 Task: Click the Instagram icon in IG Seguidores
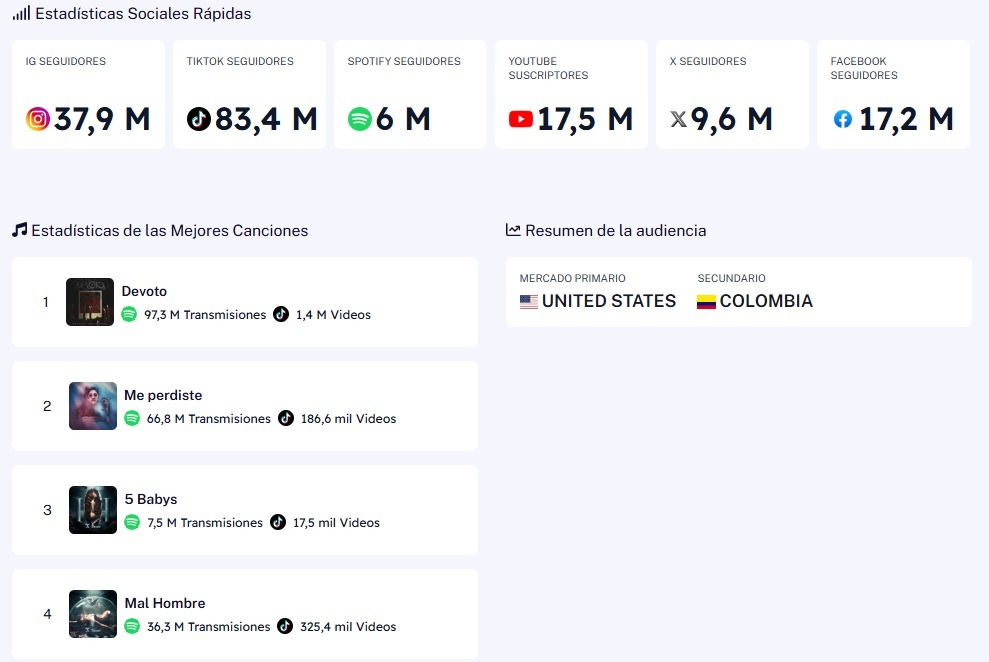click(x=38, y=120)
